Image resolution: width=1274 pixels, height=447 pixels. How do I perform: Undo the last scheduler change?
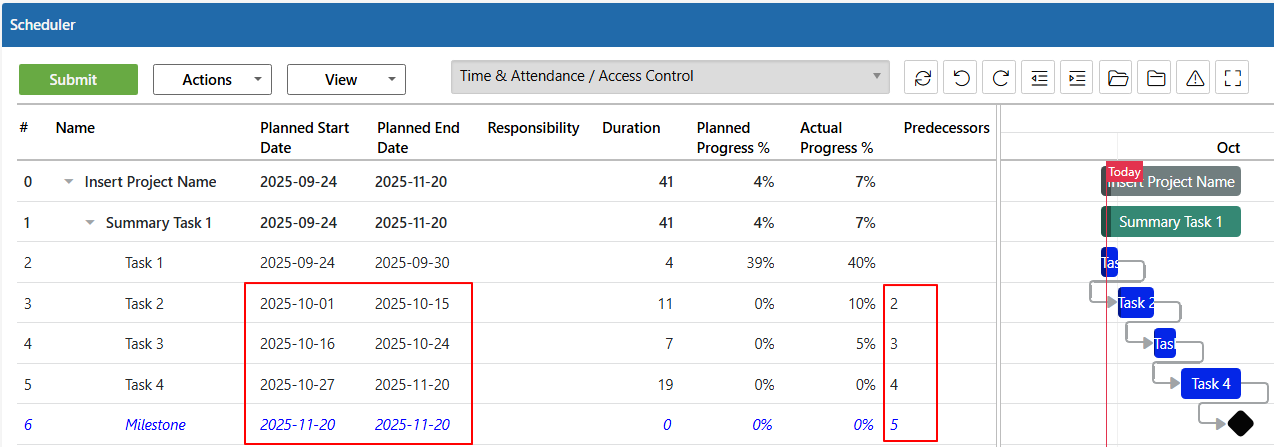click(961, 78)
